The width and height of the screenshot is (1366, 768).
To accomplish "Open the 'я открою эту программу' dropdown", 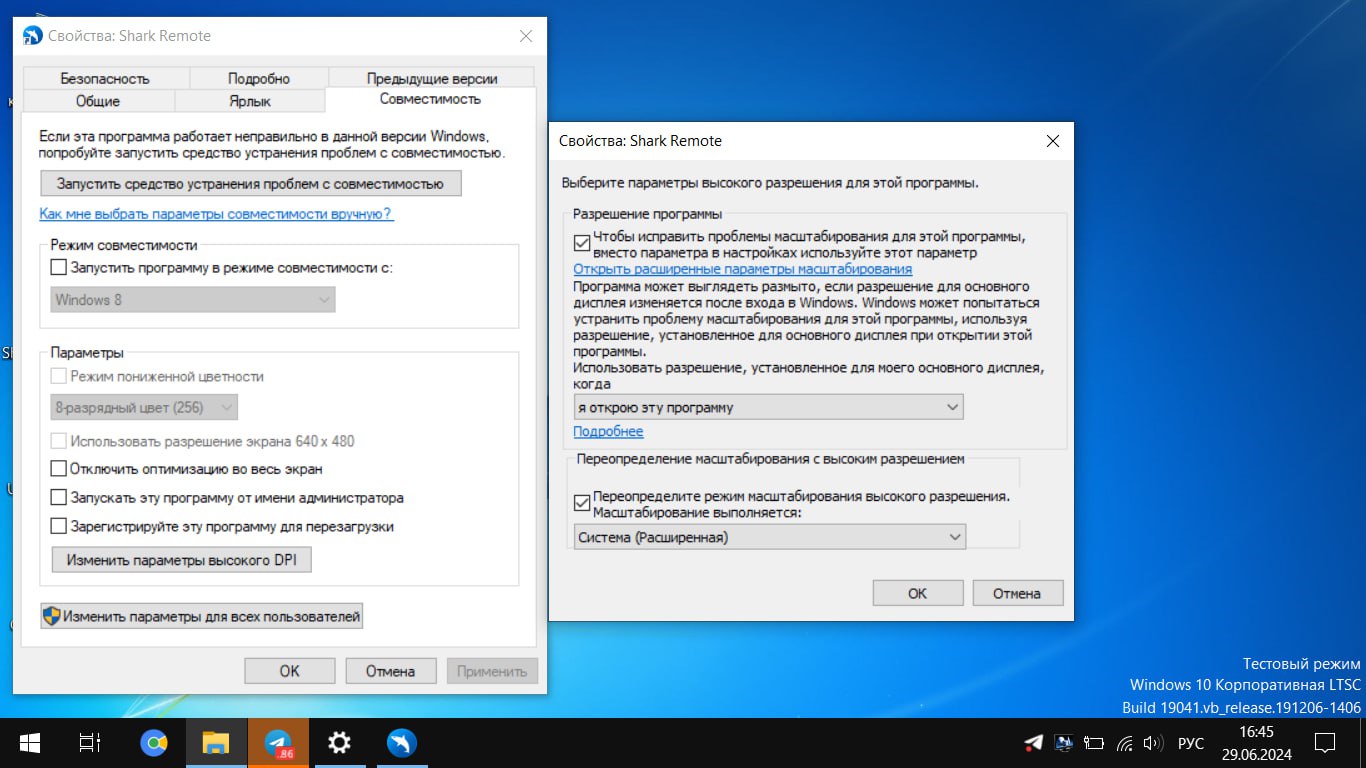I will coord(768,407).
